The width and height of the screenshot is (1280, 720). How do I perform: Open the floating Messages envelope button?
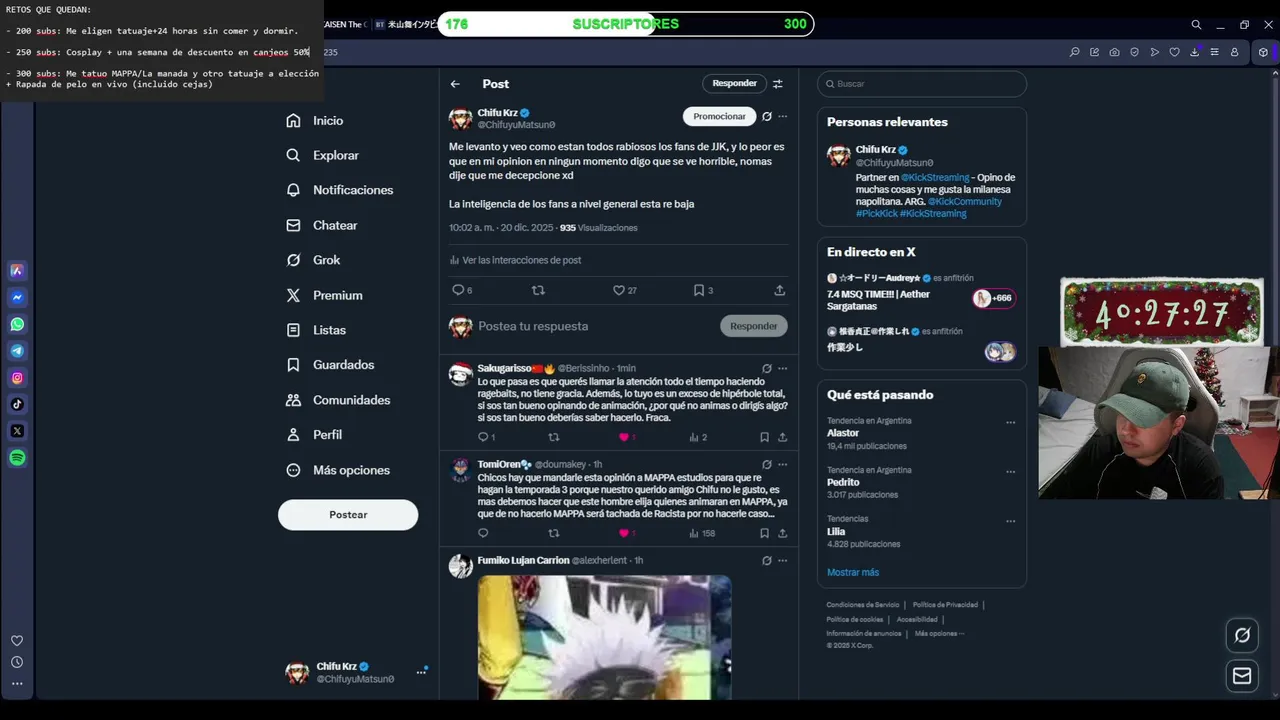pyautogui.click(x=1242, y=676)
